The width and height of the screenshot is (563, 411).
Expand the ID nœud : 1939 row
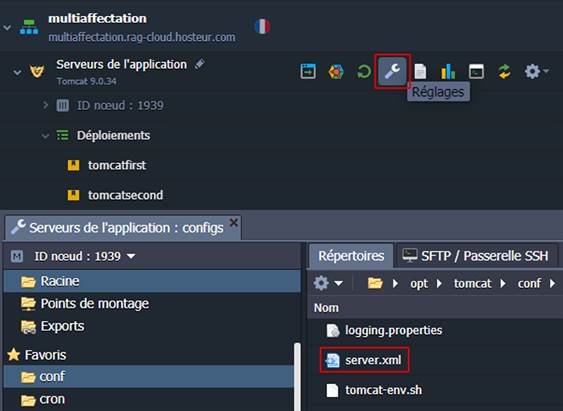(x=45, y=105)
